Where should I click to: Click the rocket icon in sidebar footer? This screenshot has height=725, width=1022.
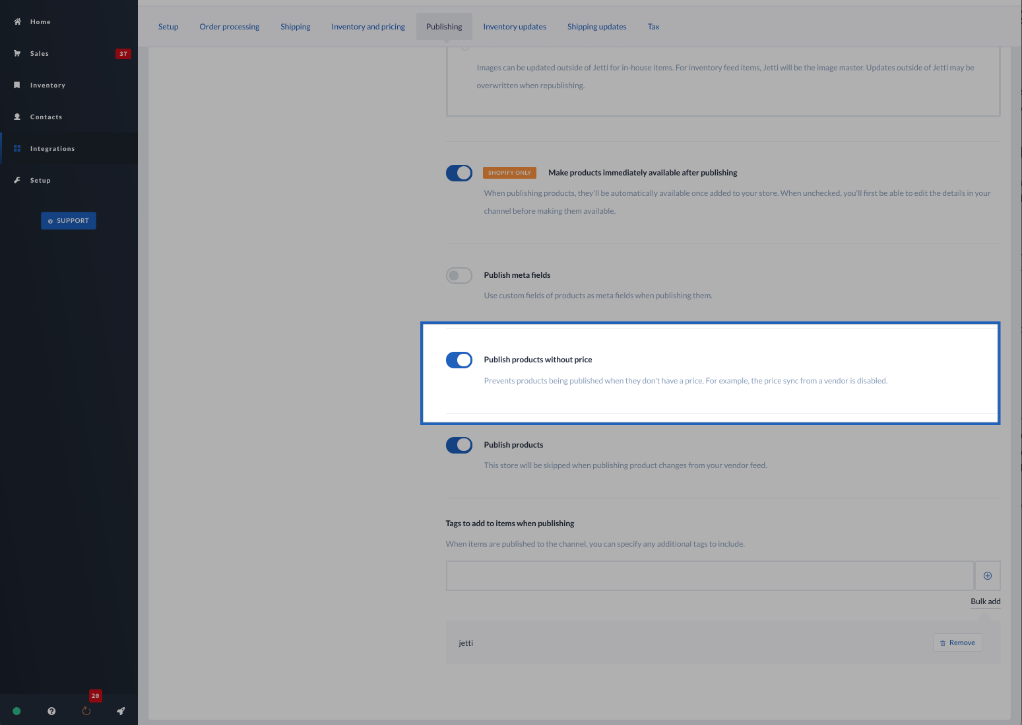point(121,711)
